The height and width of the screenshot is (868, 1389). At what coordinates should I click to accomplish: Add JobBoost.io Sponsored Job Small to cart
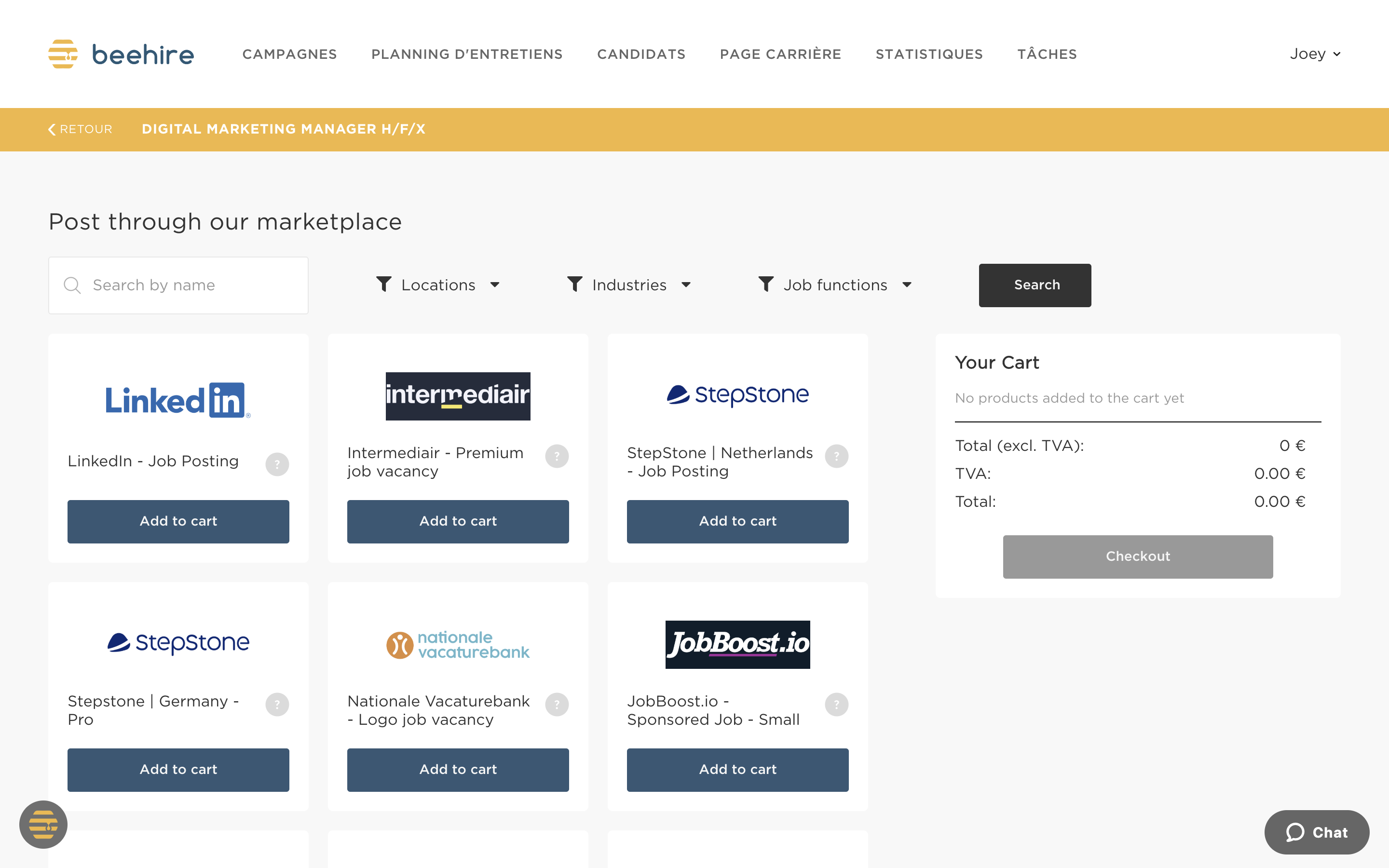point(737,770)
